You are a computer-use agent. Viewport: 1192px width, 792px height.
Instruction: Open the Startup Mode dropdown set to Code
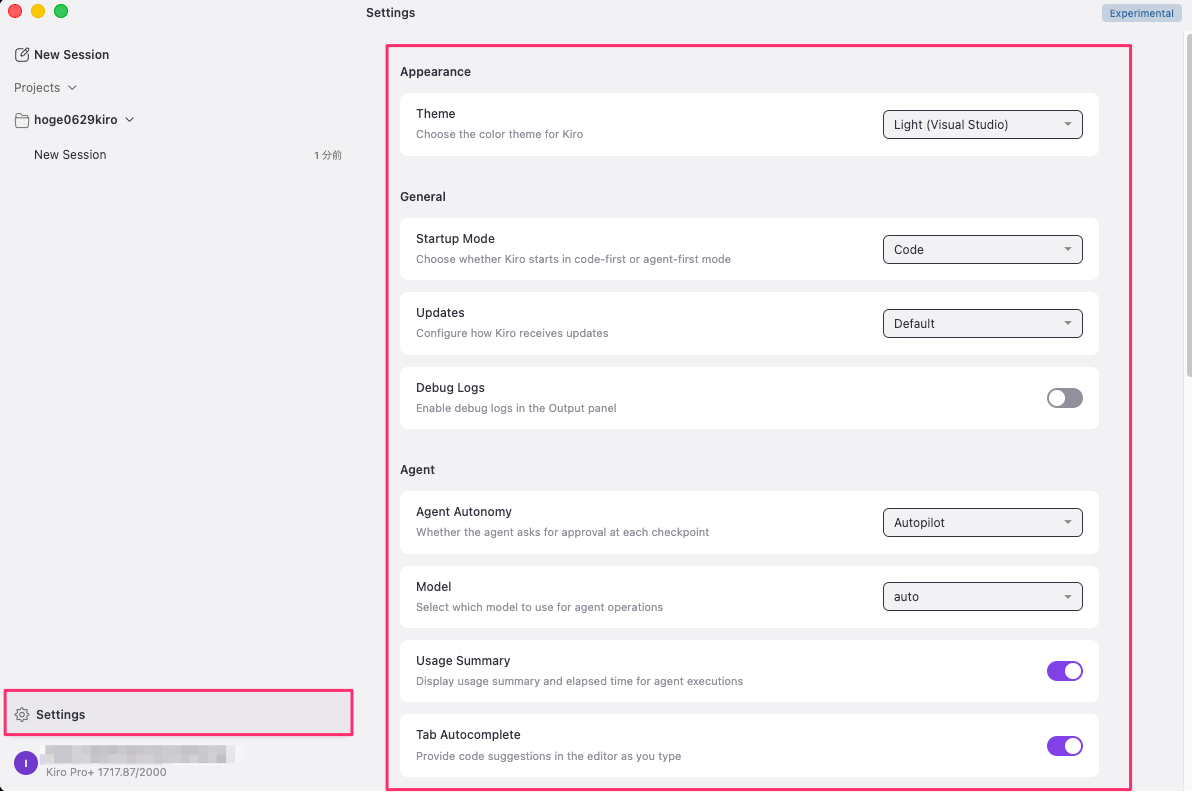tap(982, 249)
